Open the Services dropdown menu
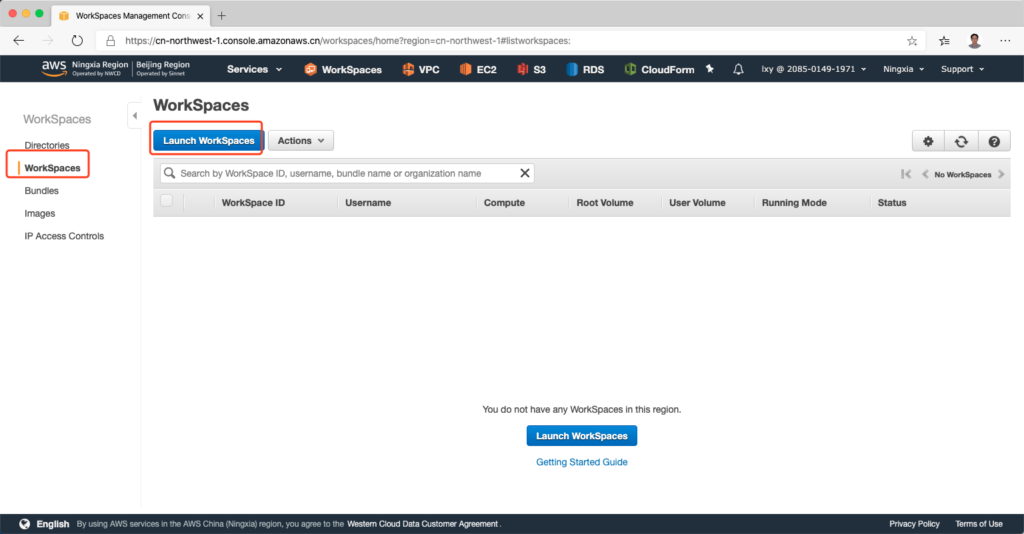 pos(254,69)
